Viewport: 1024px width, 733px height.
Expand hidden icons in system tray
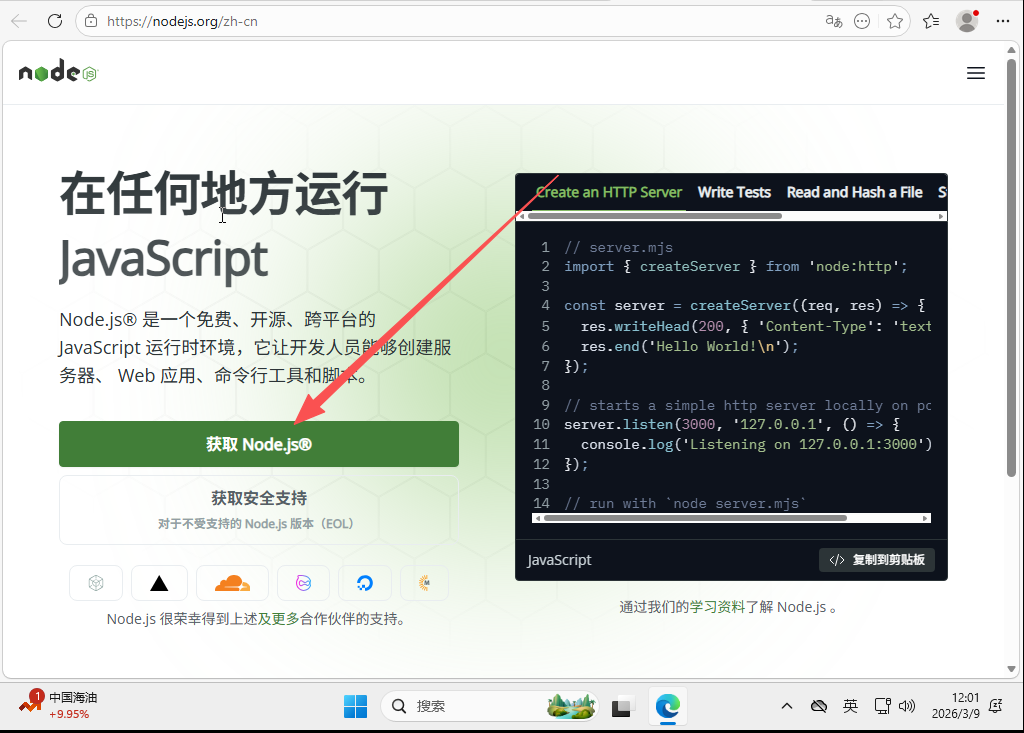coord(787,706)
